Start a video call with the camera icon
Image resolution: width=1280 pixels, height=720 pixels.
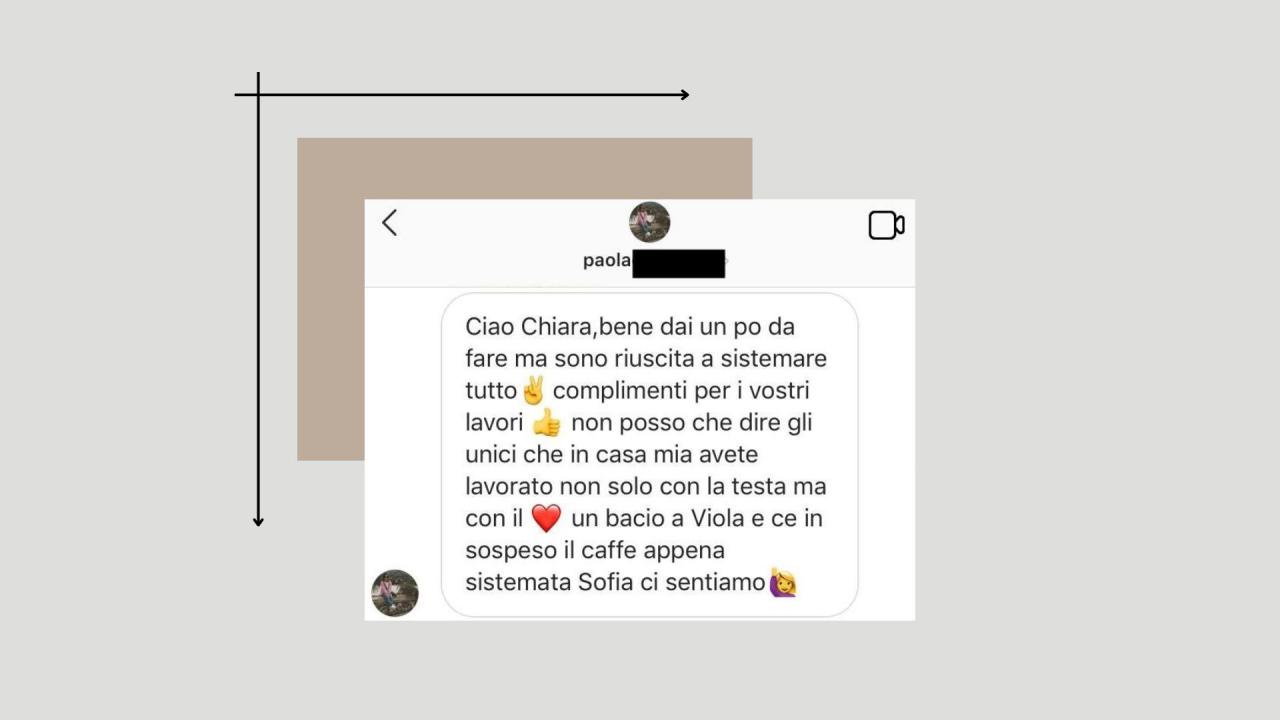click(x=886, y=225)
